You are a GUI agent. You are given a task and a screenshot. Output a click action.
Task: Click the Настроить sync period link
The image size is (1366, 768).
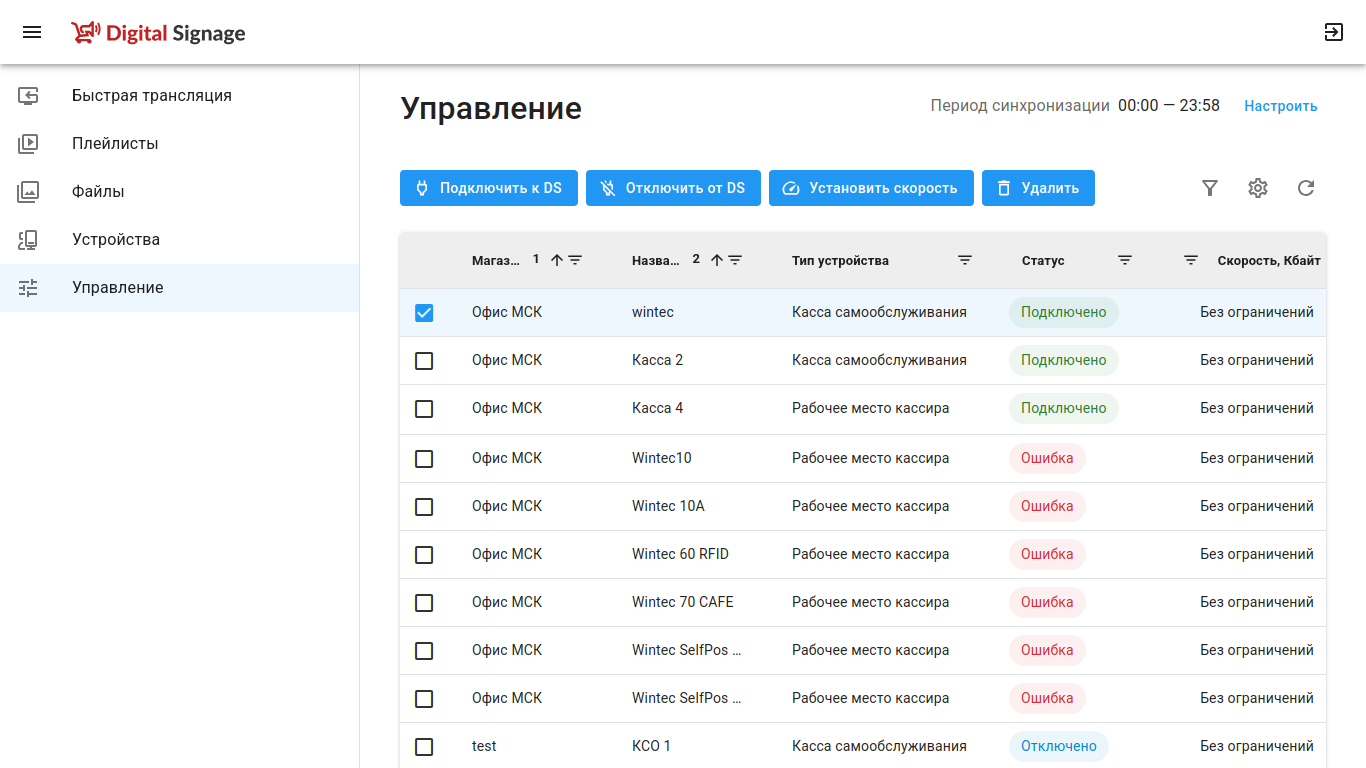click(x=1280, y=106)
